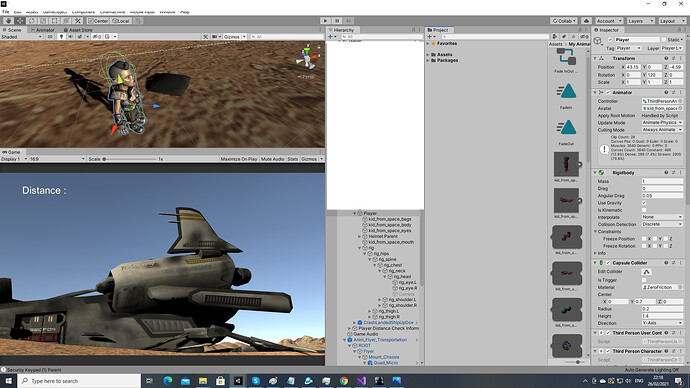The image size is (690, 388).
Task: Open the Layers dropdown
Action: point(640,21)
